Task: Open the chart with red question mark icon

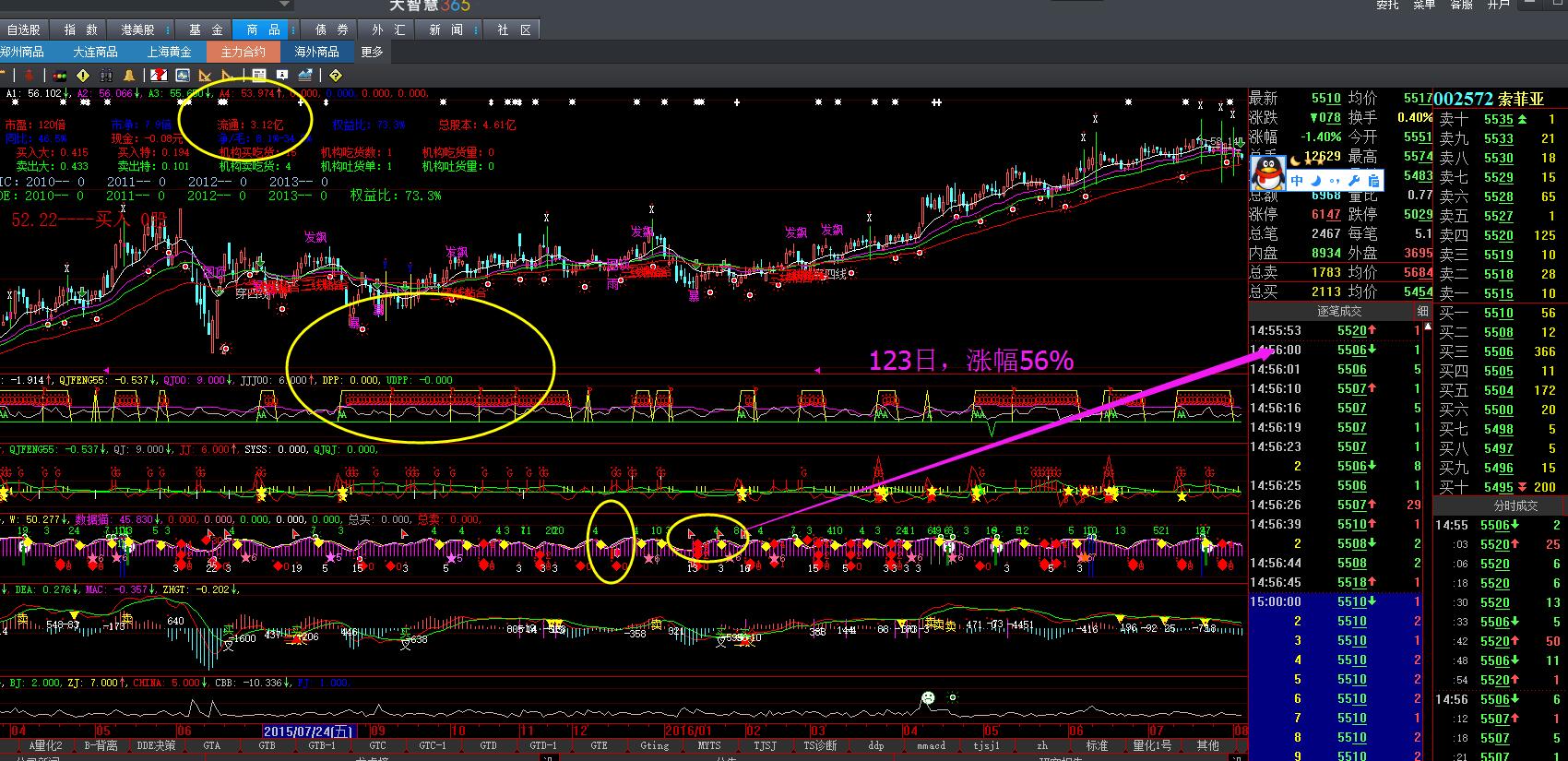Action: point(159,75)
